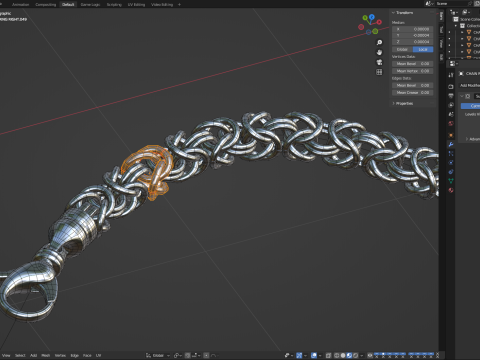Image resolution: width=480 pixels, height=360 pixels.
Task: Open properties editor type dropdown
Action: [453, 63]
